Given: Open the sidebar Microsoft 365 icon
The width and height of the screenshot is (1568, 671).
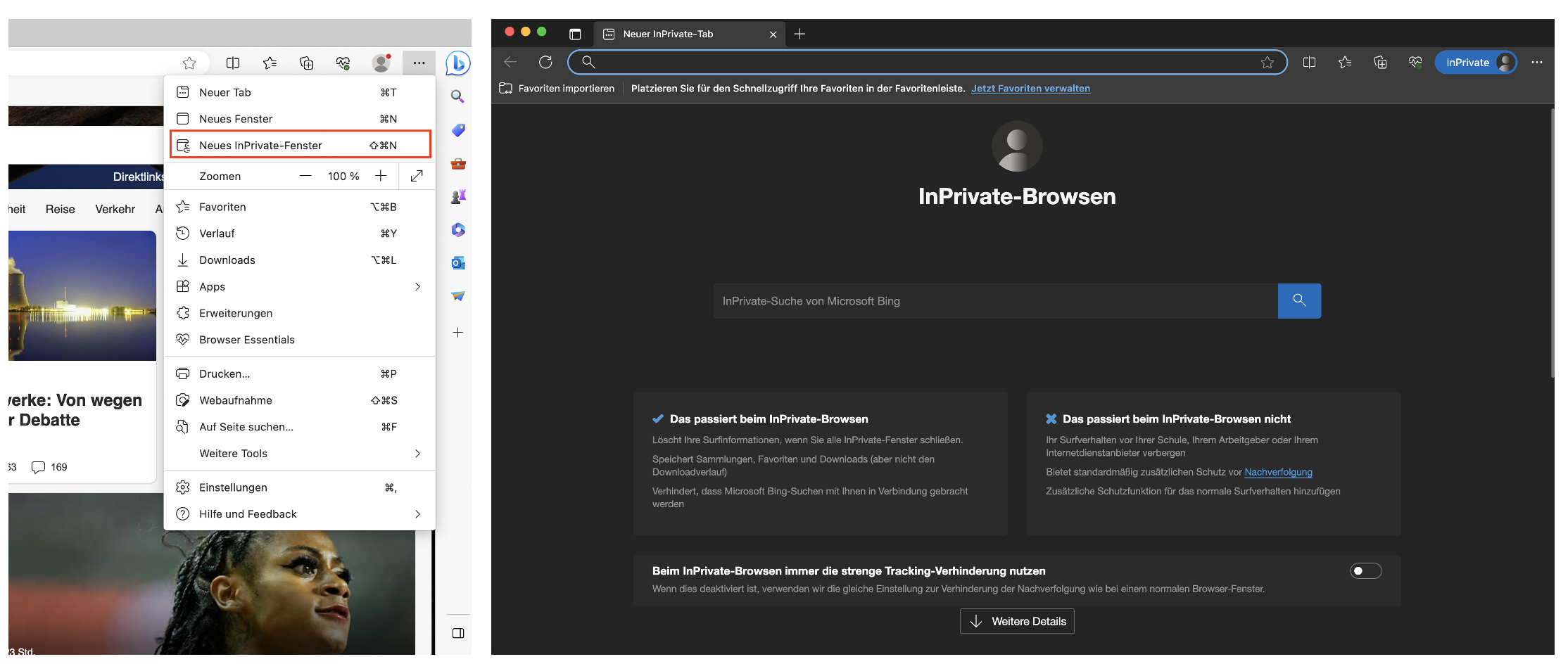Looking at the screenshot, I should [x=458, y=230].
